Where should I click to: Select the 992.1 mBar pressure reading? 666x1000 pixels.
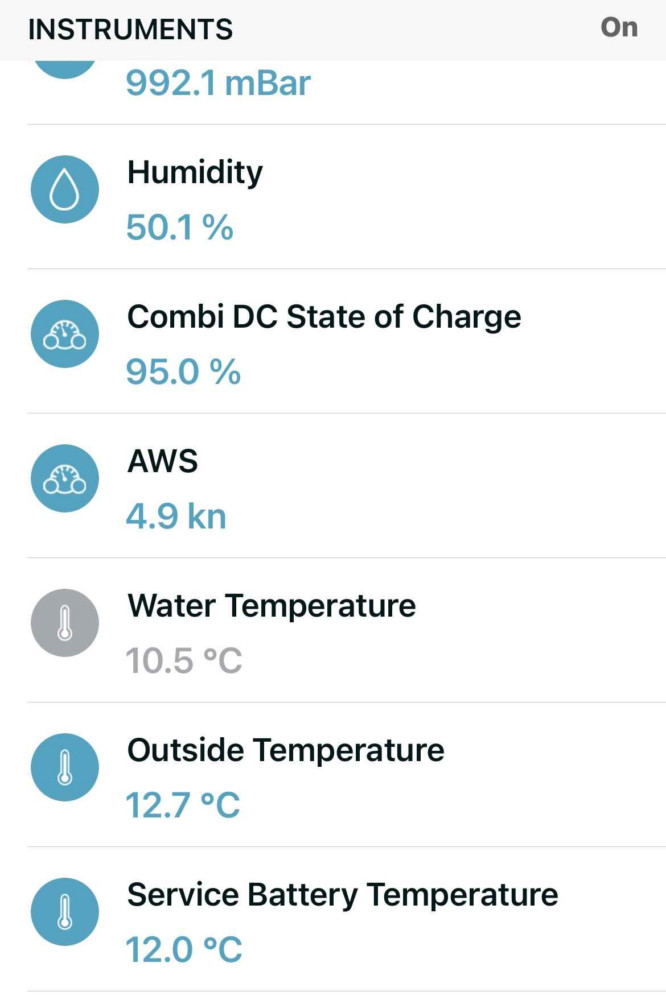[218, 84]
